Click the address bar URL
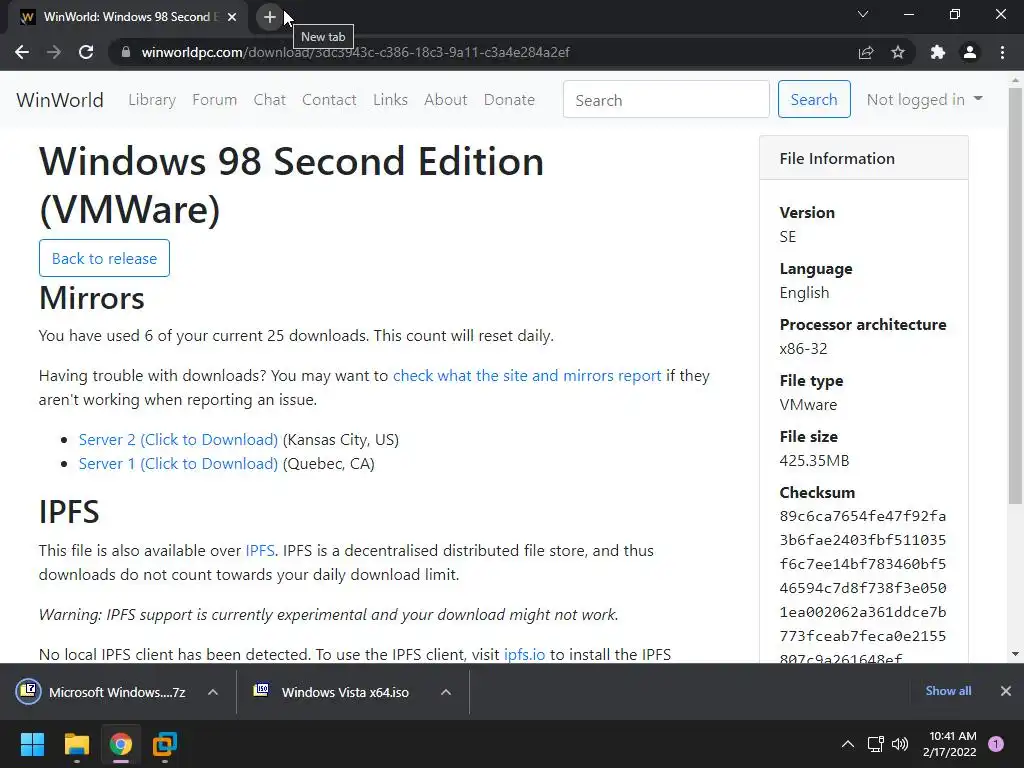1024x768 pixels. [355, 52]
